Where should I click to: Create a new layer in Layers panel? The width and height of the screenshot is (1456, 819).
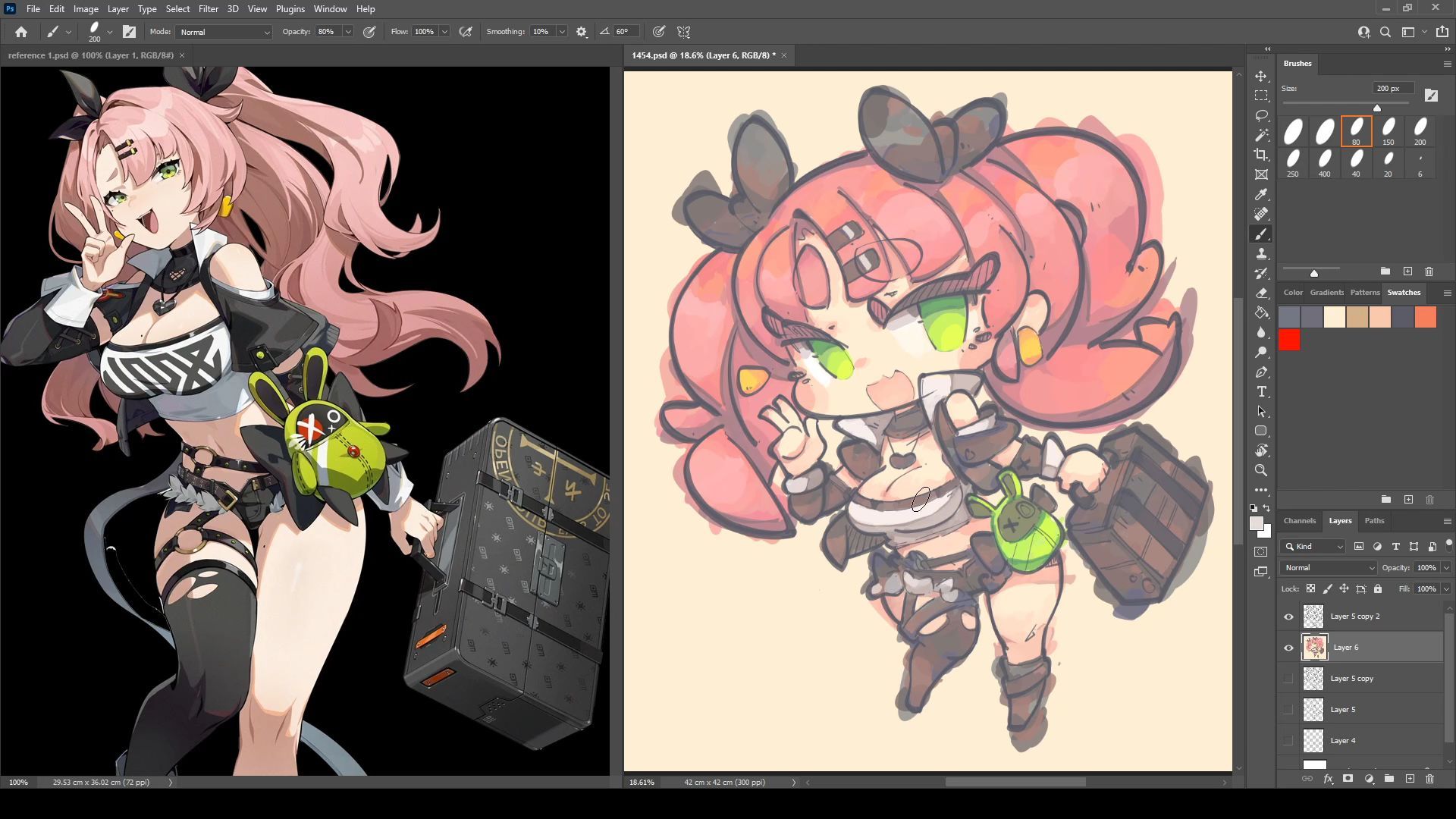coord(1410,779)
